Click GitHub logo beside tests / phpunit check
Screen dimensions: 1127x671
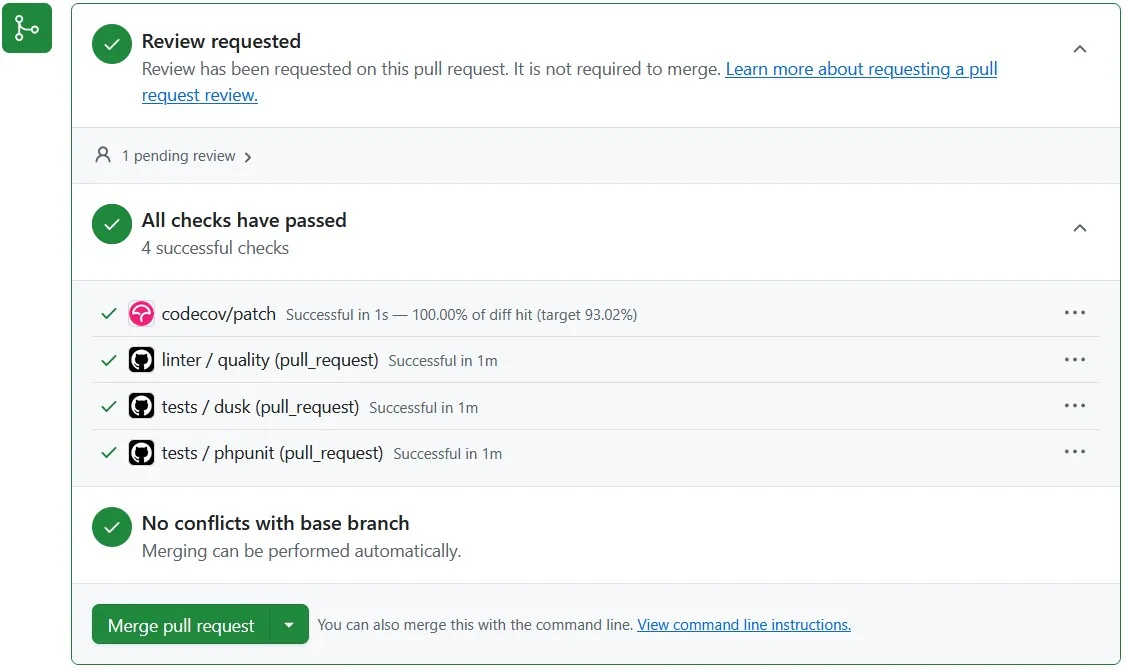142,453
